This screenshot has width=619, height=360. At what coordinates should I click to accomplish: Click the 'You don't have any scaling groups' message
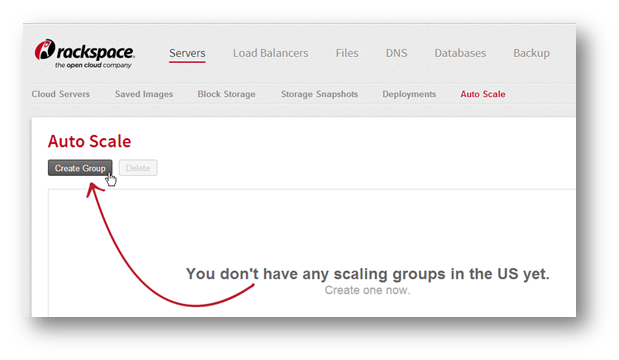[368, 274]
